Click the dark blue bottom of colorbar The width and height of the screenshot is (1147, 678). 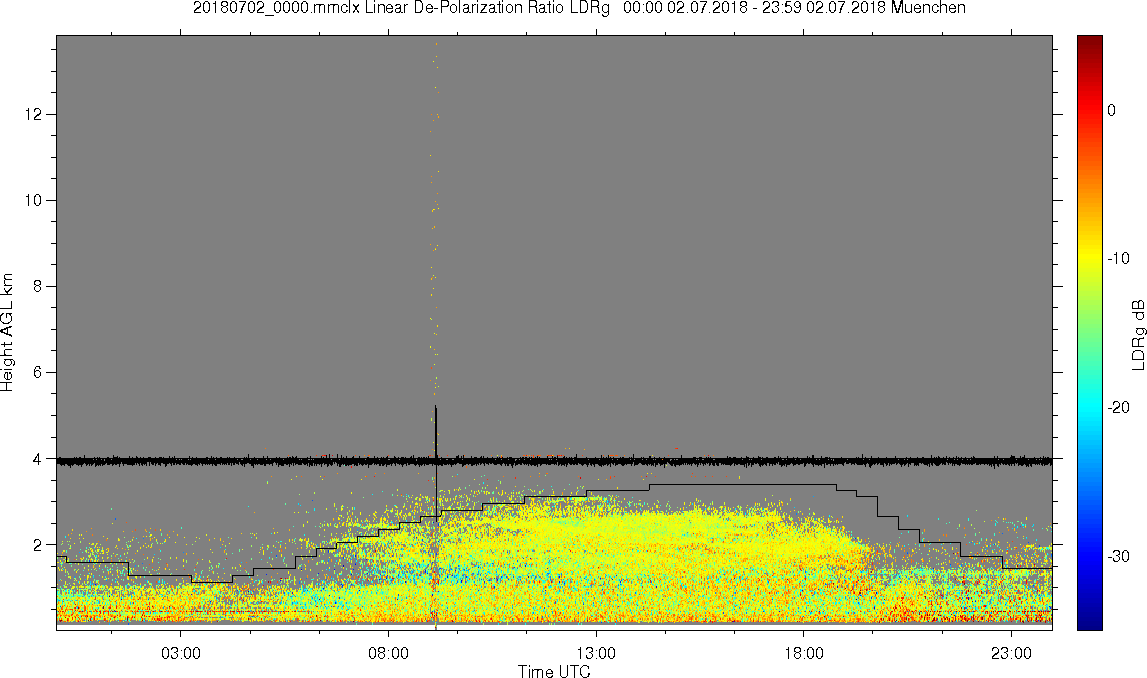1089,622
